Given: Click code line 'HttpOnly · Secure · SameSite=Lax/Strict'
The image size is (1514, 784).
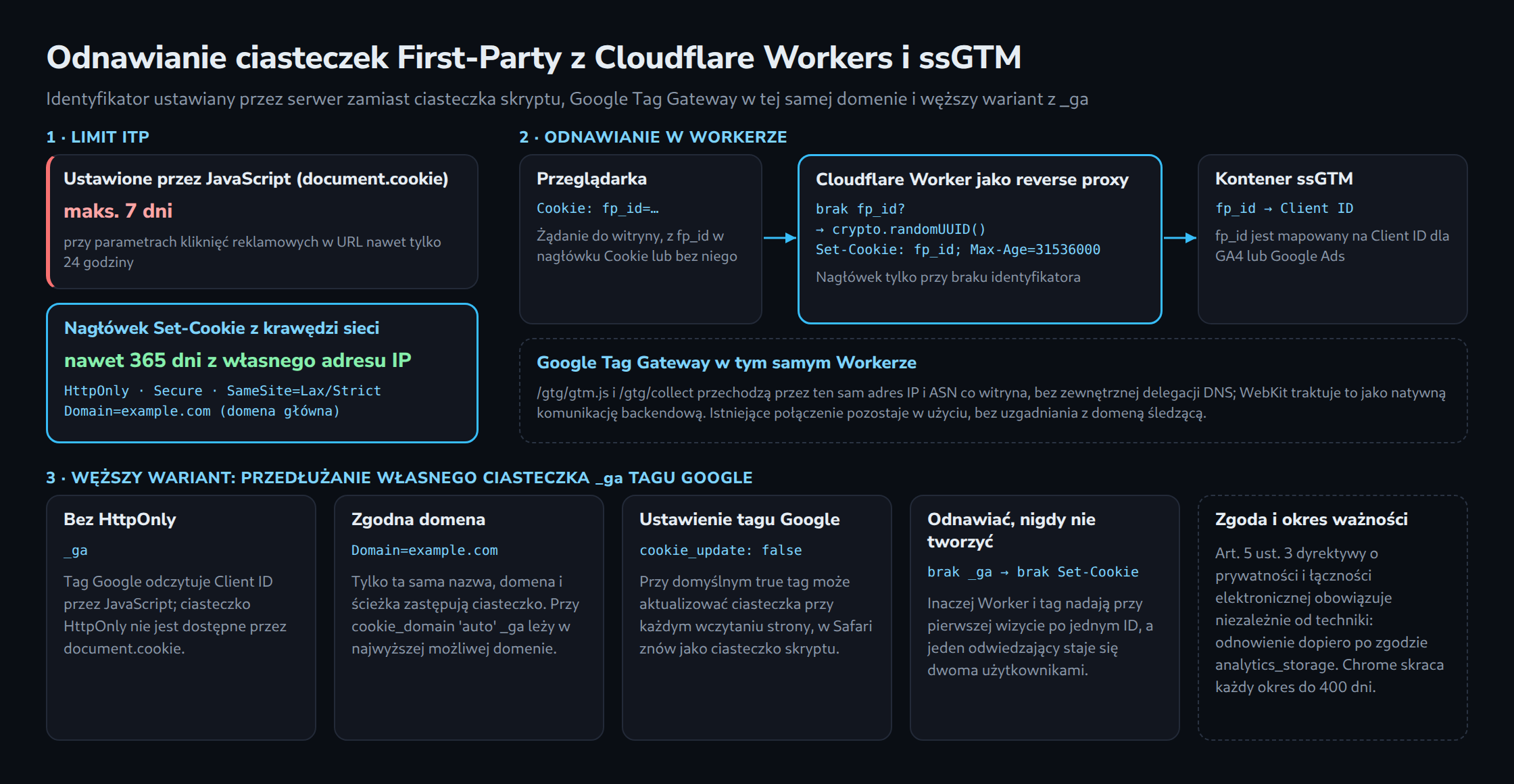Looking at the screenshot, I should pyautogui.click(x=222, y=391).
